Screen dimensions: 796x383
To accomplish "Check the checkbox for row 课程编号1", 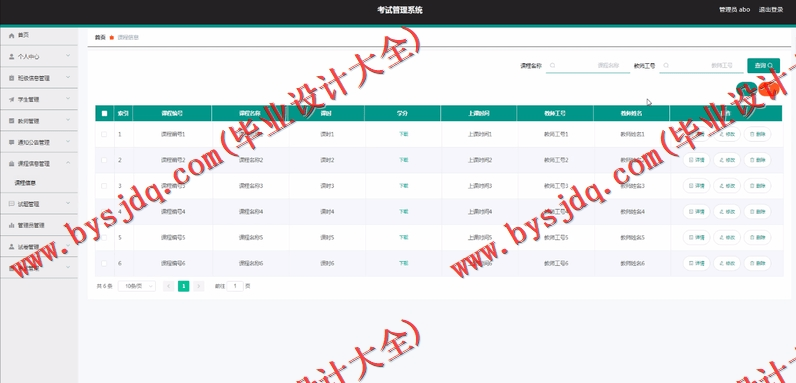I will coord(104,134).
